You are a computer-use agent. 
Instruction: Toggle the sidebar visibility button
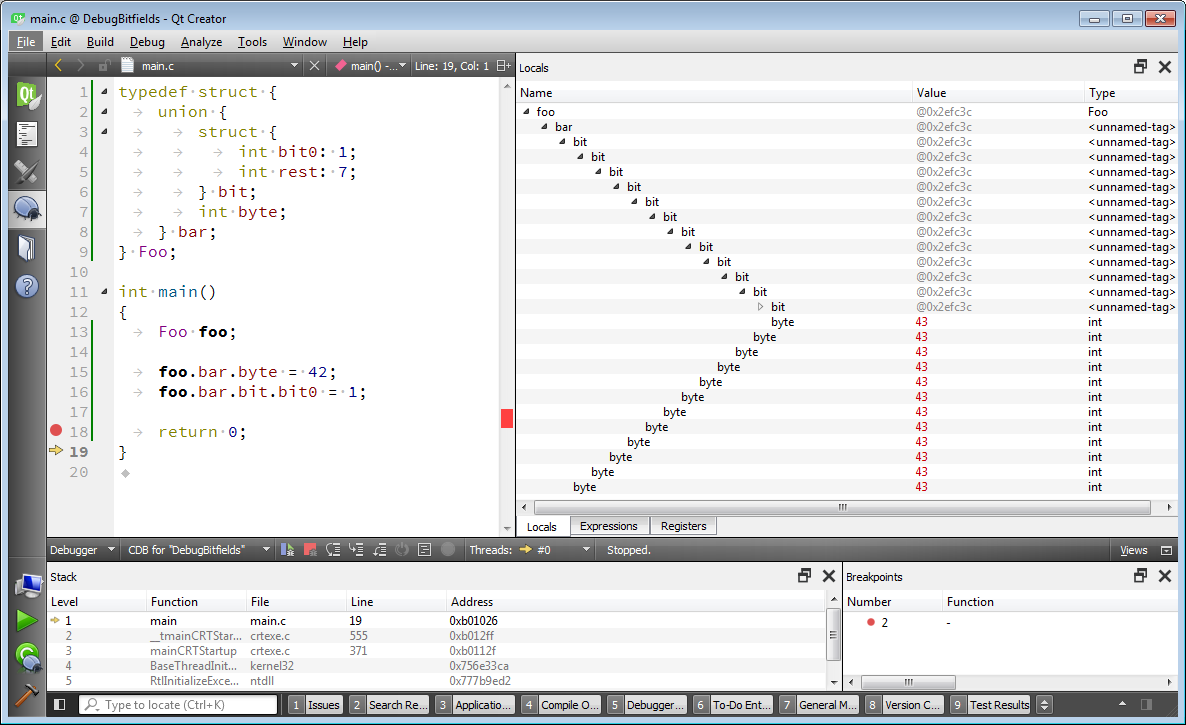(x=60, y=705)
